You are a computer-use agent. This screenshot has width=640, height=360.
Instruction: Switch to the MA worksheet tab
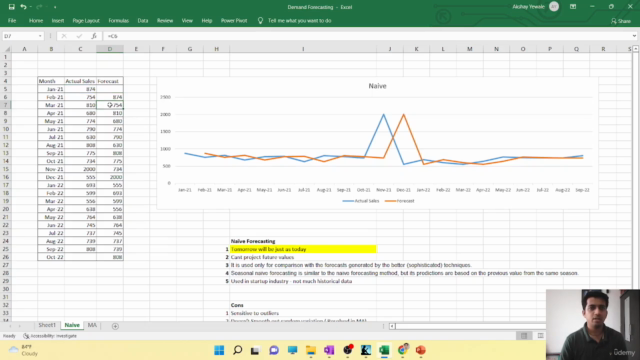click(92, 325)
